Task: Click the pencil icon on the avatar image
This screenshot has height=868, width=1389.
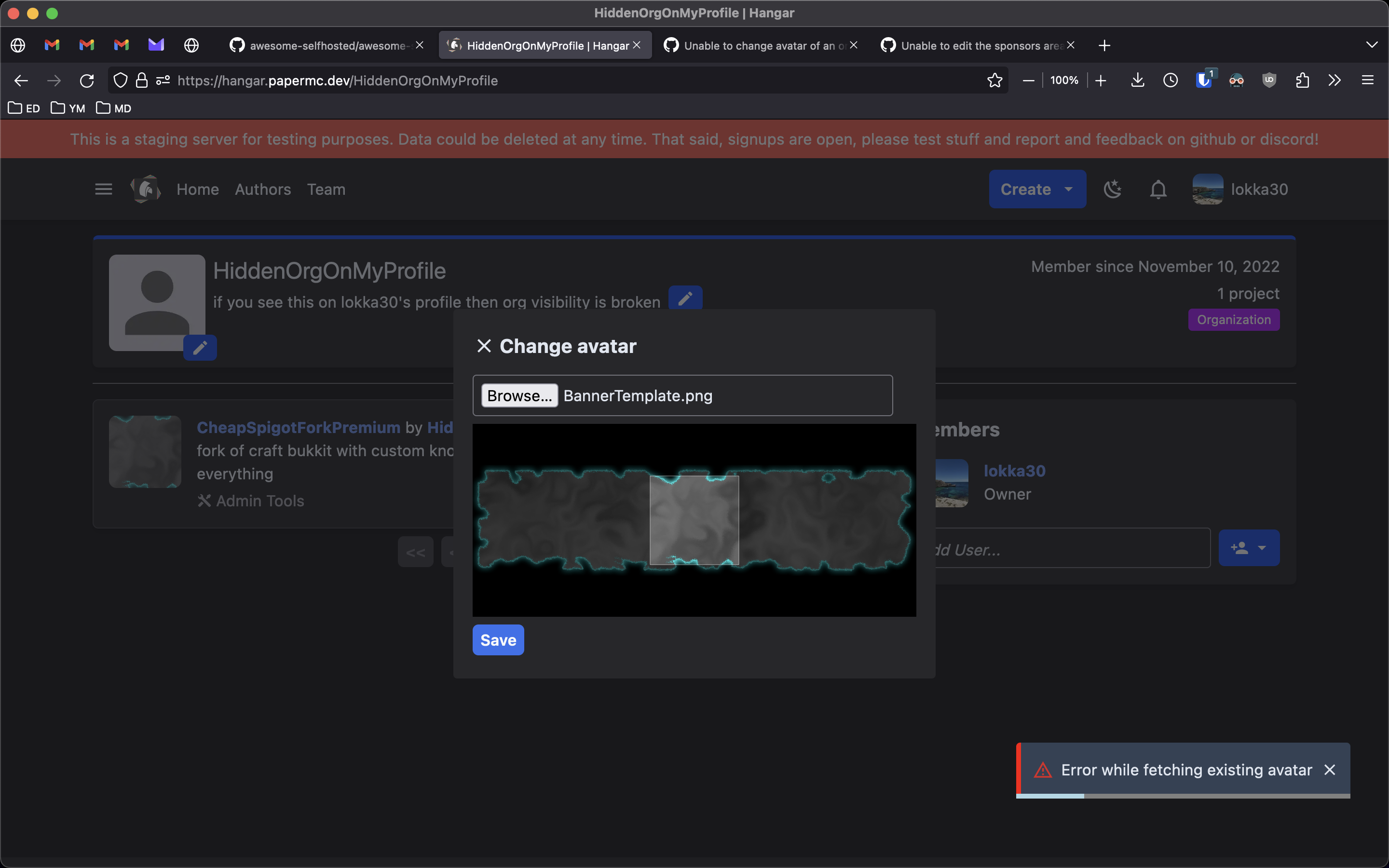Action: click(200, 347)
